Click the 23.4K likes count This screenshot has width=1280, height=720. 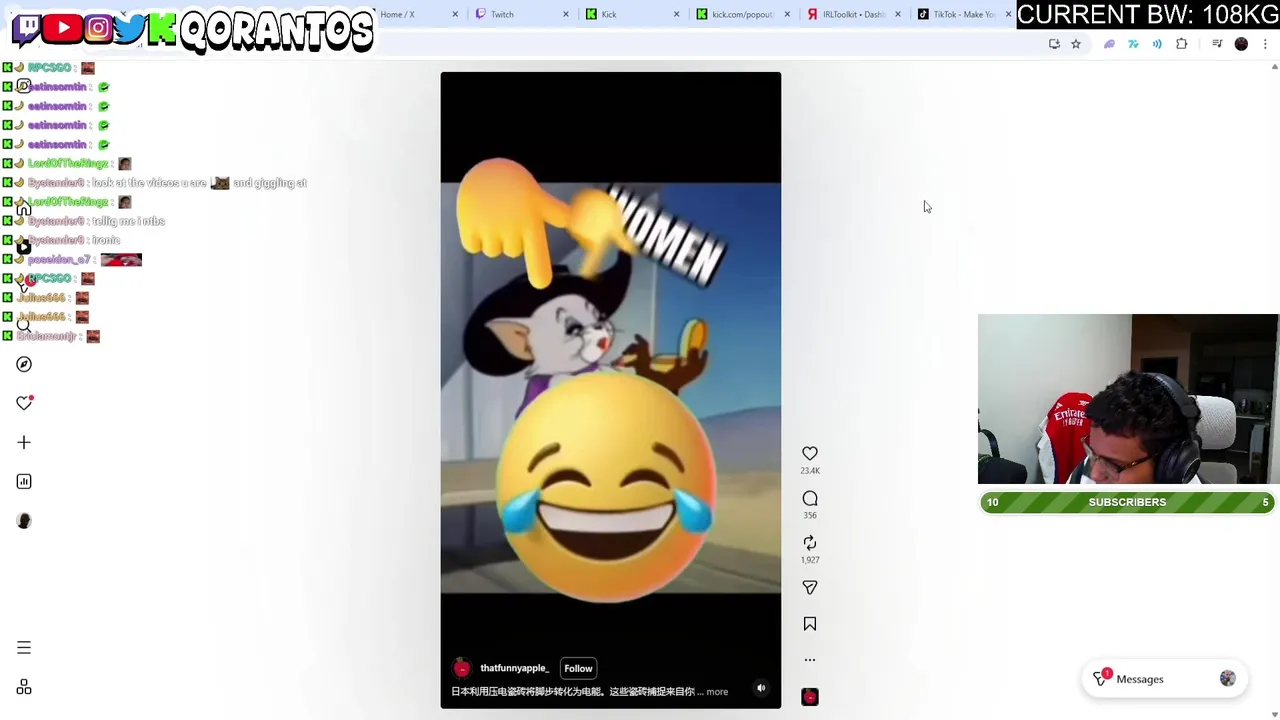point(810,471)
